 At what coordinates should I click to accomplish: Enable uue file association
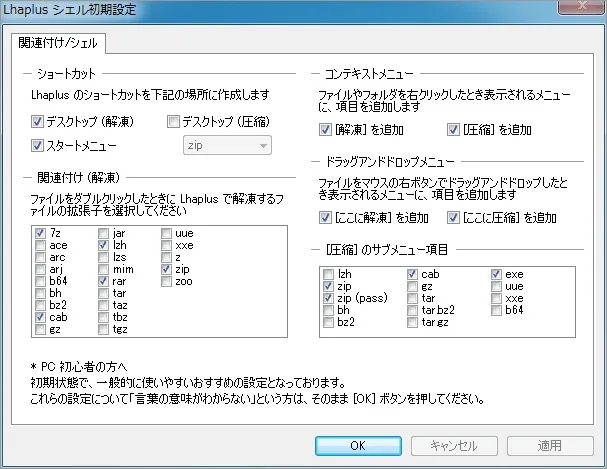166,233
